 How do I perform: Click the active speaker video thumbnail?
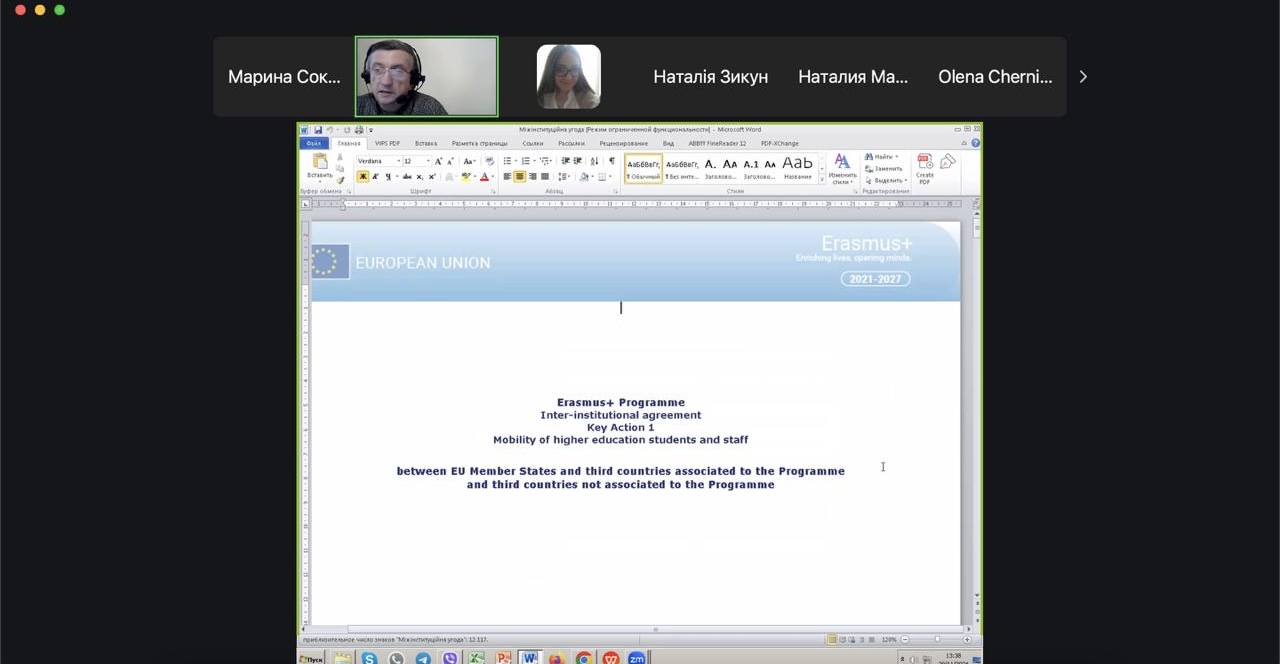tap(426, 77)
